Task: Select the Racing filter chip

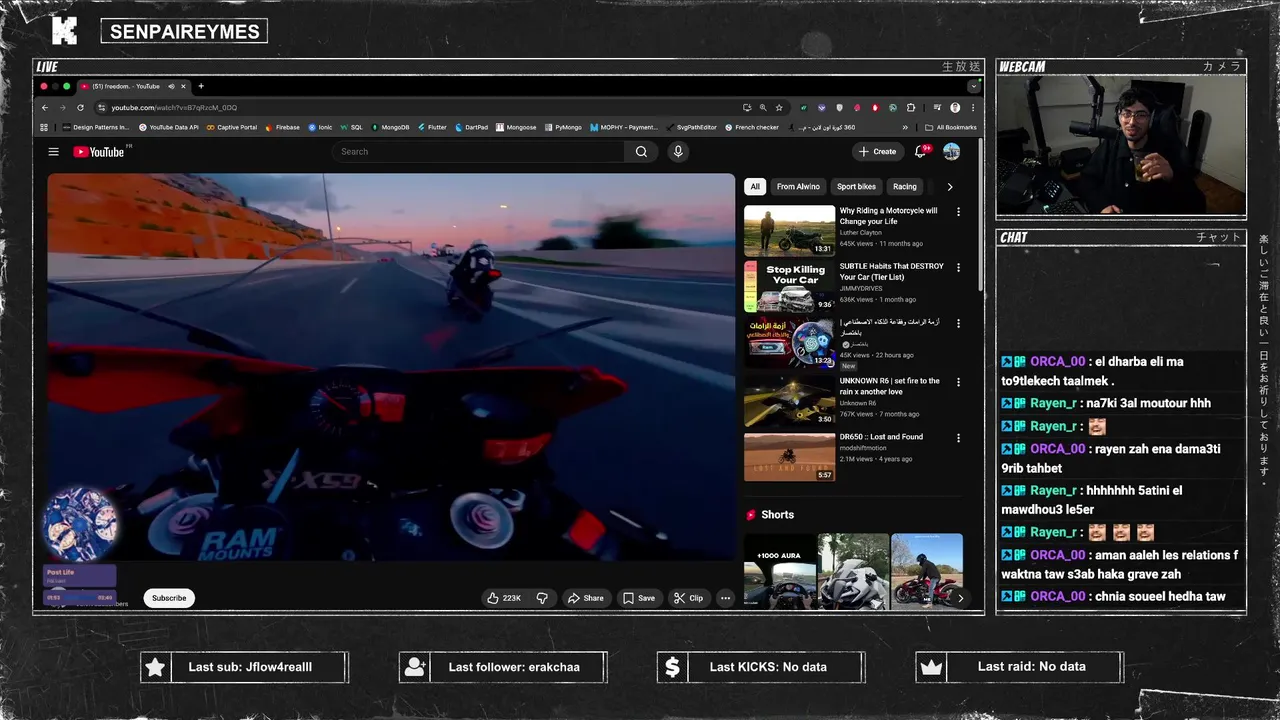Action: click(905, 187)
